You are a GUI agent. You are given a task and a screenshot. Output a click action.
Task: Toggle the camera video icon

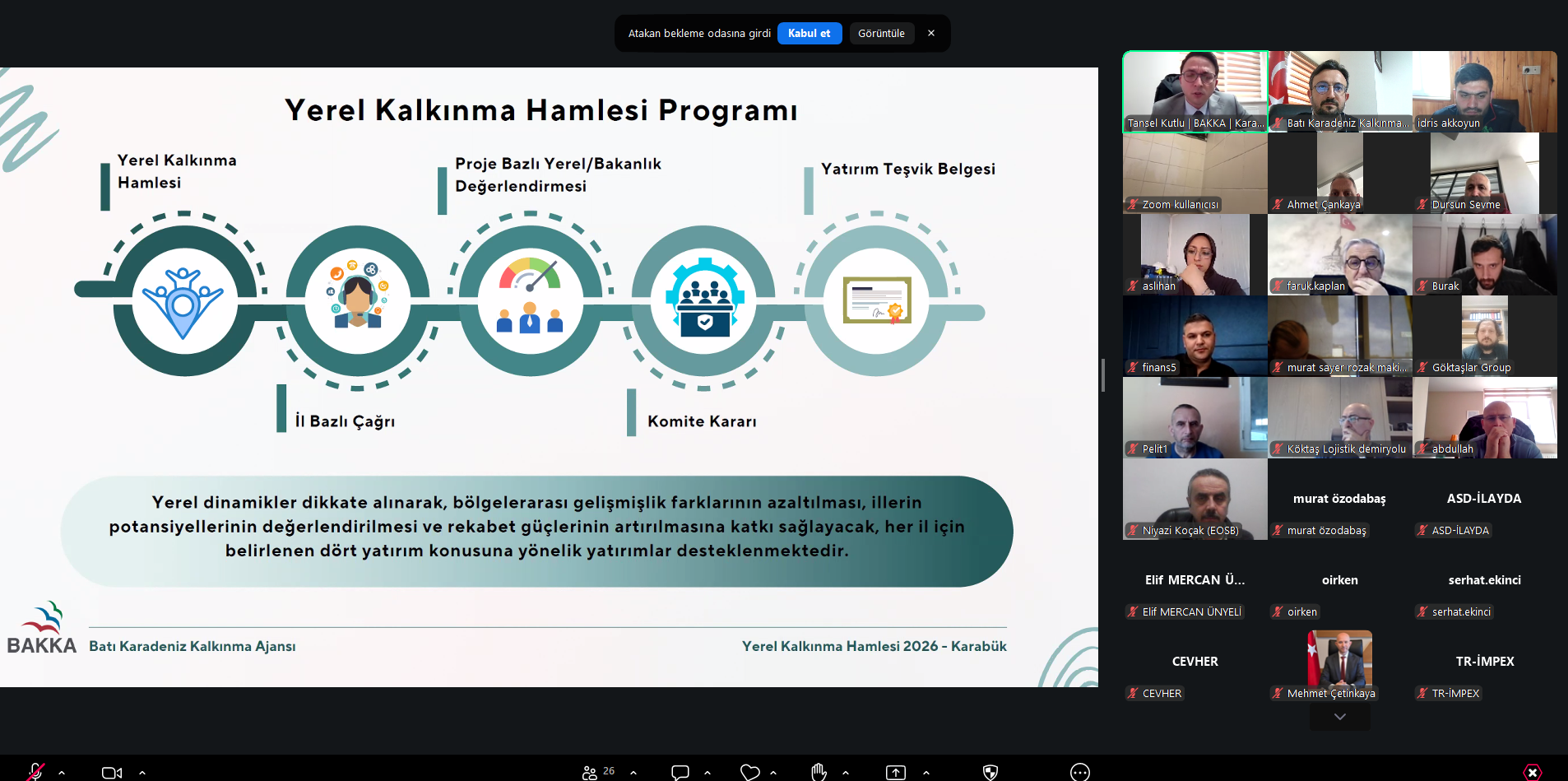click(x=111, y=773)
